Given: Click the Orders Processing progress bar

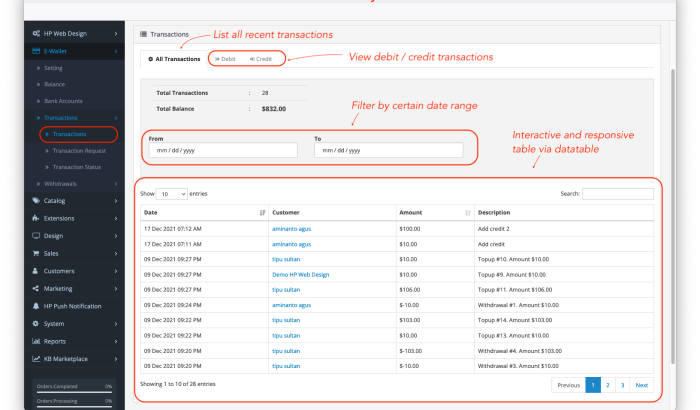Looking at the screenshot, I should (x=74, y=406).
